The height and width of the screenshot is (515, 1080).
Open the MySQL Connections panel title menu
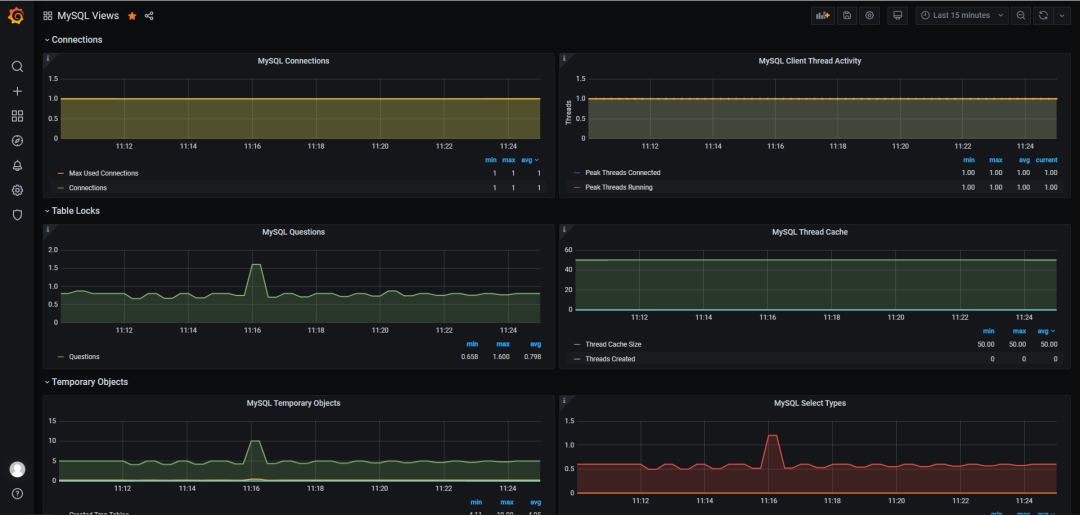(x=293, y=61)
